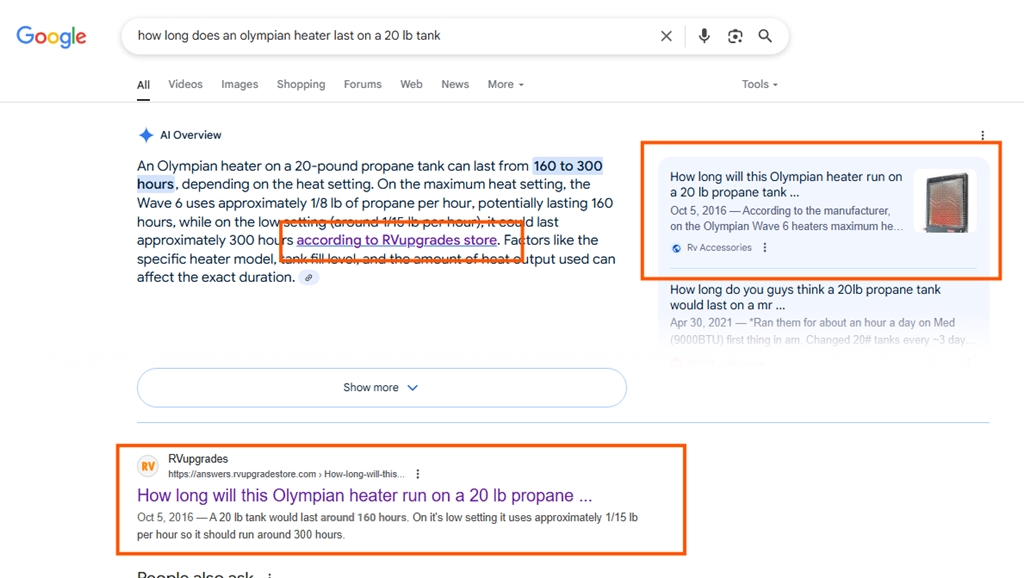This screenshot has height=578, width=1024.
Task: Click the Rv Accessories source favicon
Action: (x=677, y=248)
